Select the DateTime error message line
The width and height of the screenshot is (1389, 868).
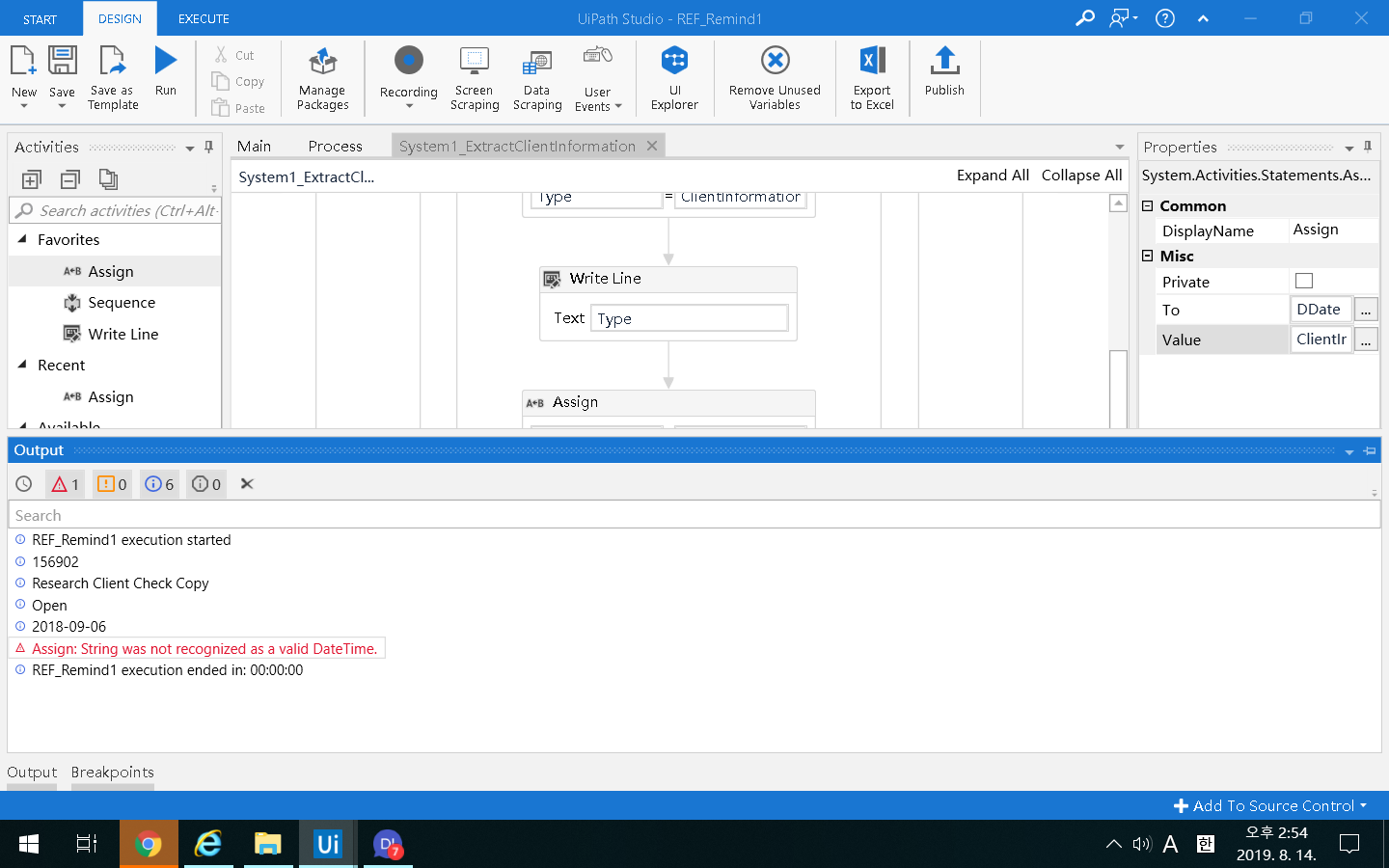tap(198, 648)
